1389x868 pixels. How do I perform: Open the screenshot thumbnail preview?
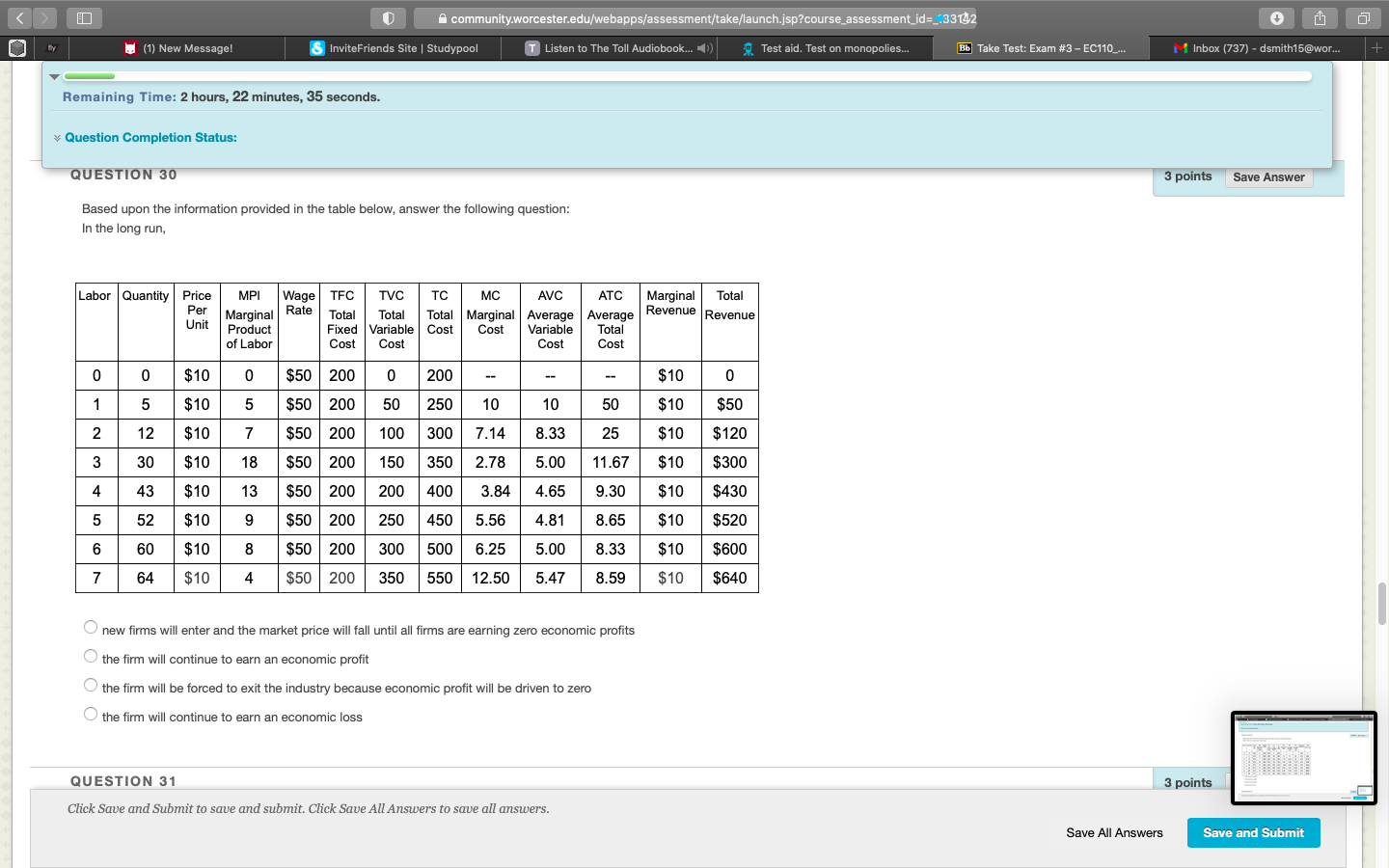1303,758
